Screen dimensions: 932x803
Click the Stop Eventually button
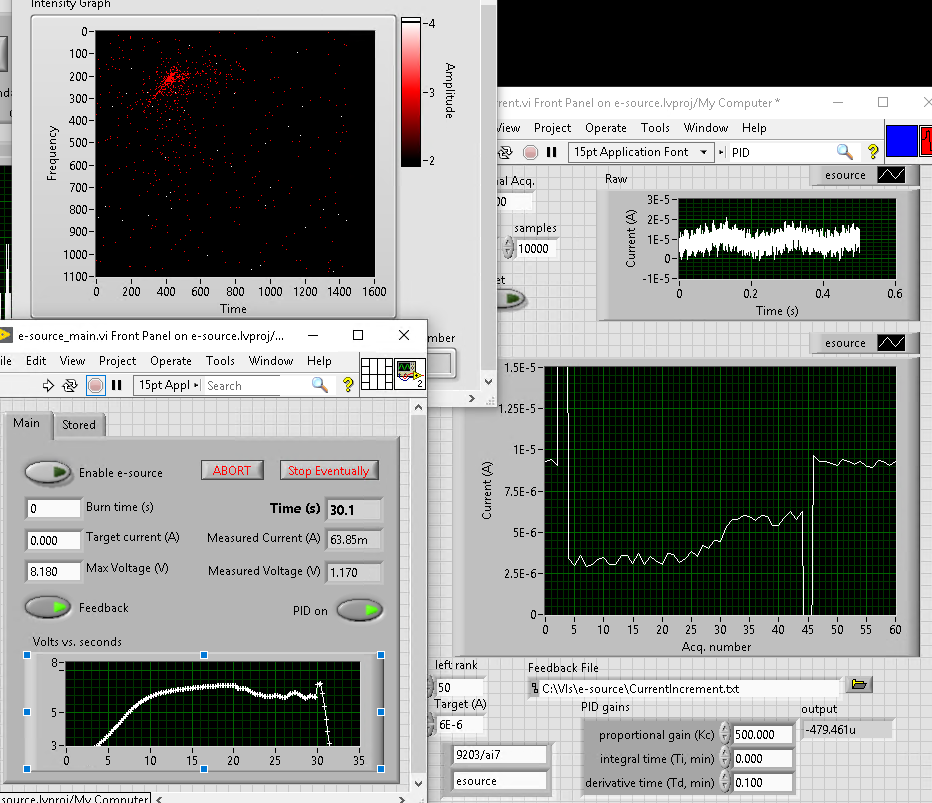(x=328, y=471)
